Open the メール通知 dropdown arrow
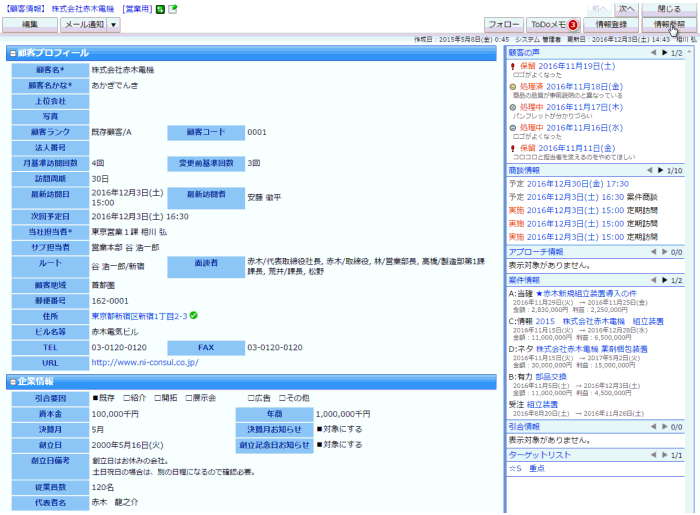The height and width of the screenshot is (515, 700). 113,24
